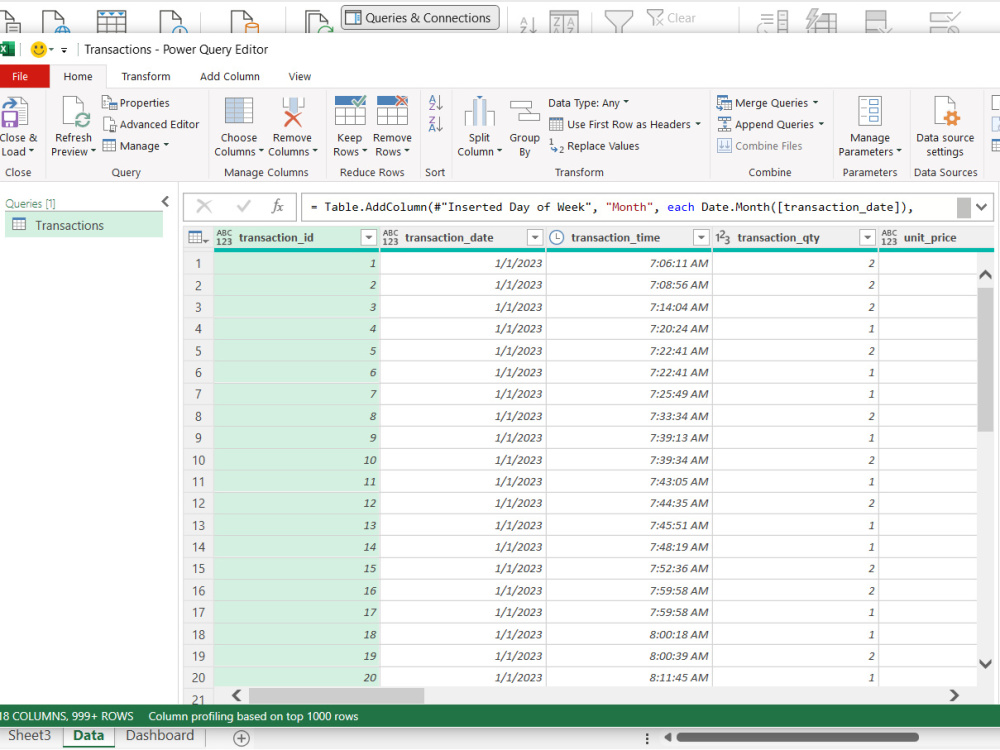Cancel formula edit with X button
This screenshot has height=750, width=1000.
pos(204,206)
